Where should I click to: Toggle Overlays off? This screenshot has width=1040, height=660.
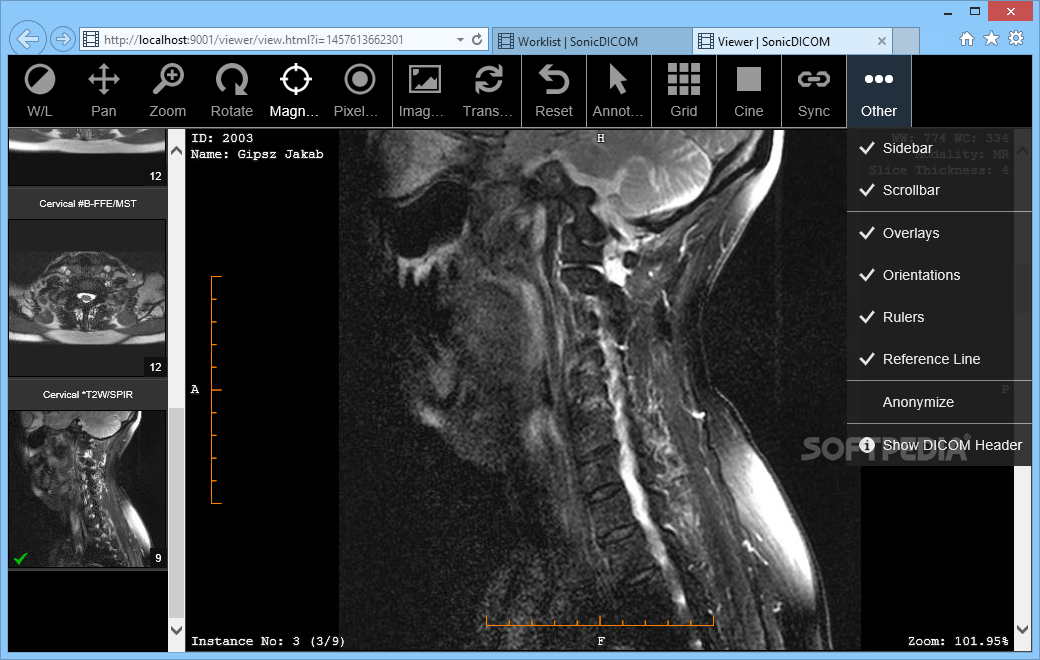point(939,233)
